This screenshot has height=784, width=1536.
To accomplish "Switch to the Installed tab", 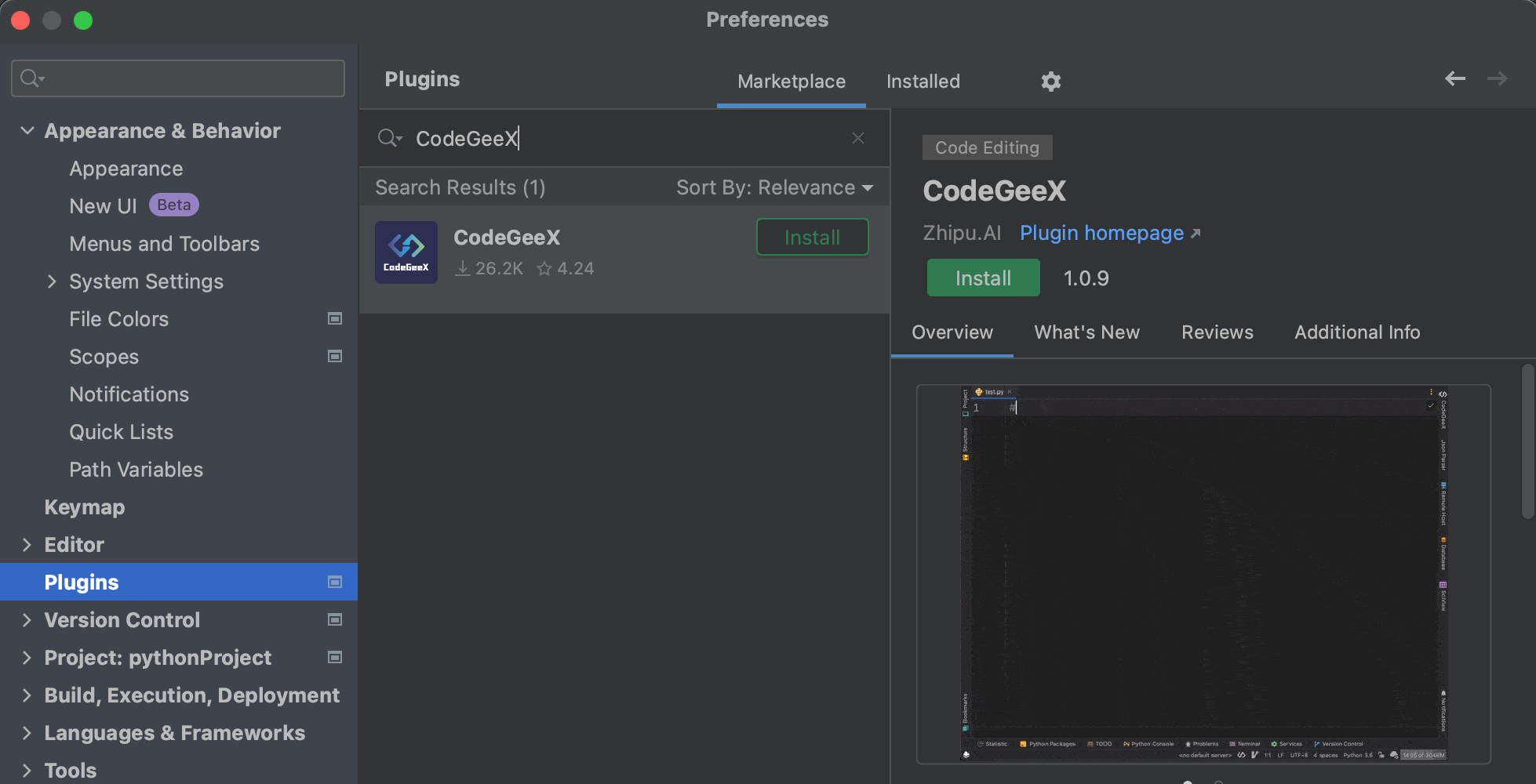I will 923,81.
